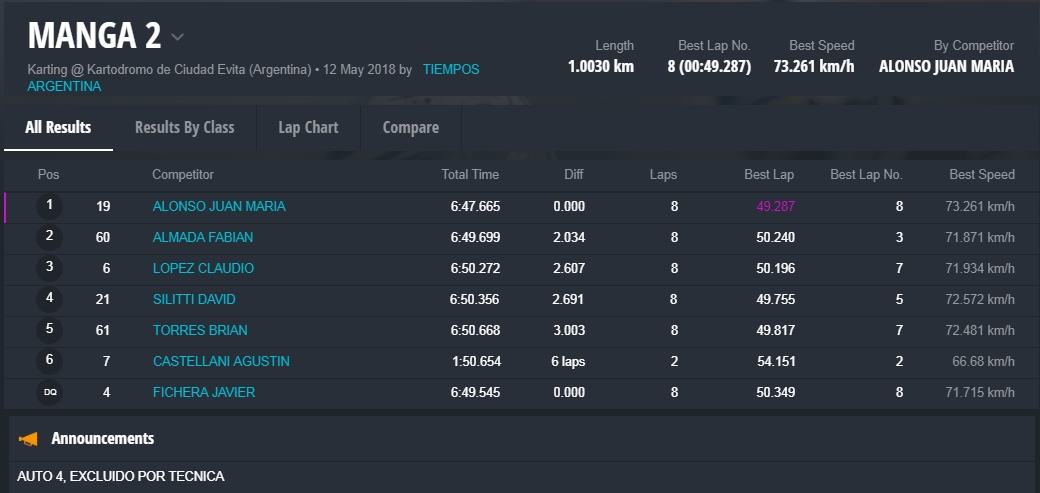Expand the MANGA 2 dropdown chevron
Viewport: 1040px width, 493px height.
point(177,37)
